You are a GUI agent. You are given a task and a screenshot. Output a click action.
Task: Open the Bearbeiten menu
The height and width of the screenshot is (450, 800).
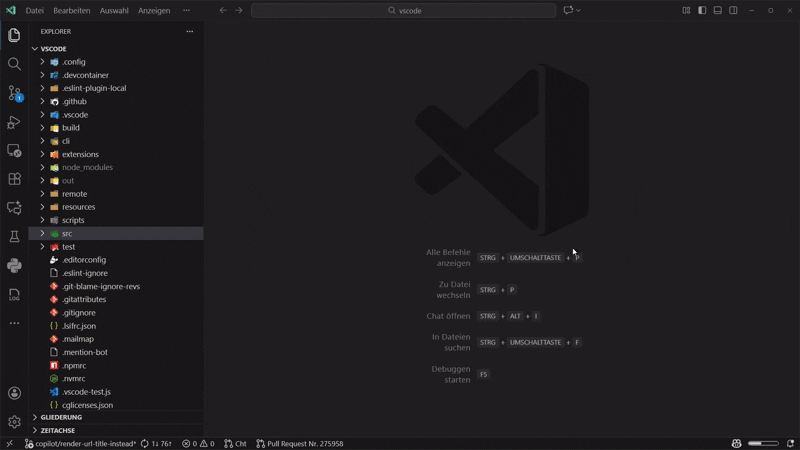(71, 10)
